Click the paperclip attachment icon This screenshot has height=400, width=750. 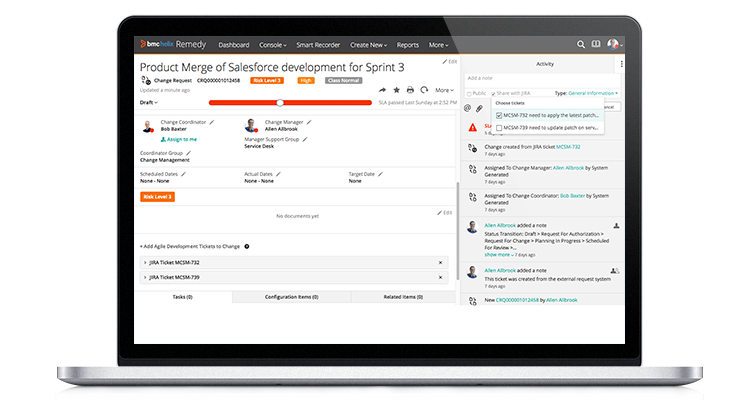pos(479,109)
